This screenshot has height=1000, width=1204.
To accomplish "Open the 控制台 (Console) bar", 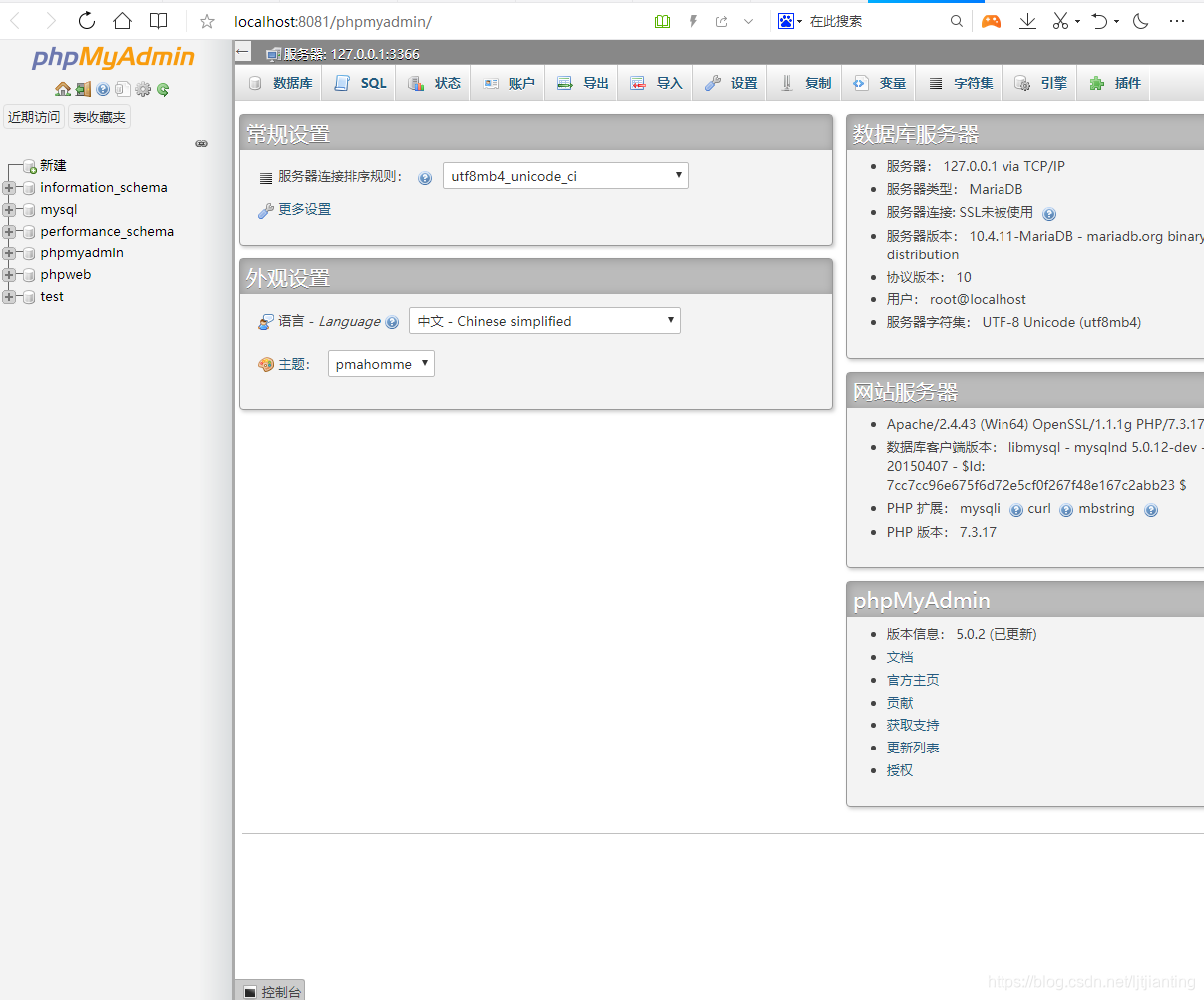I will 271,991.
